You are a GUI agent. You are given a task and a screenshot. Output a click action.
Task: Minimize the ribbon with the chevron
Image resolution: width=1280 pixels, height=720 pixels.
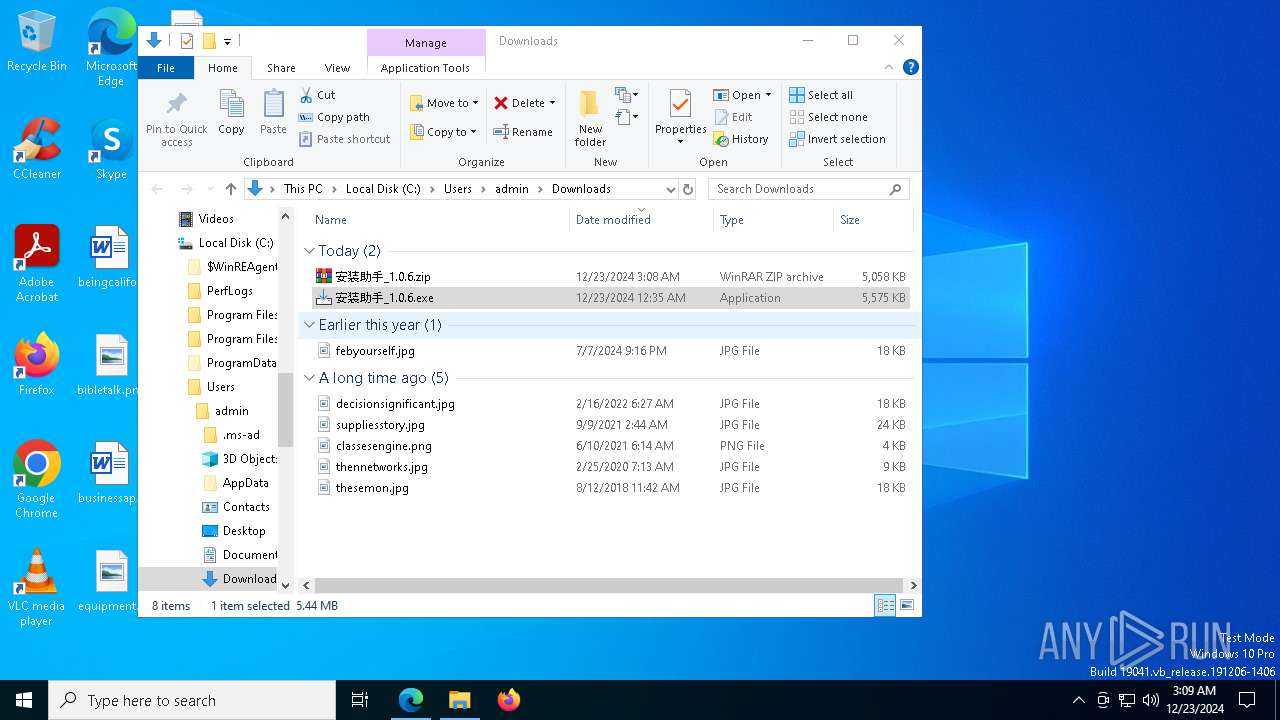click(889, 67)
